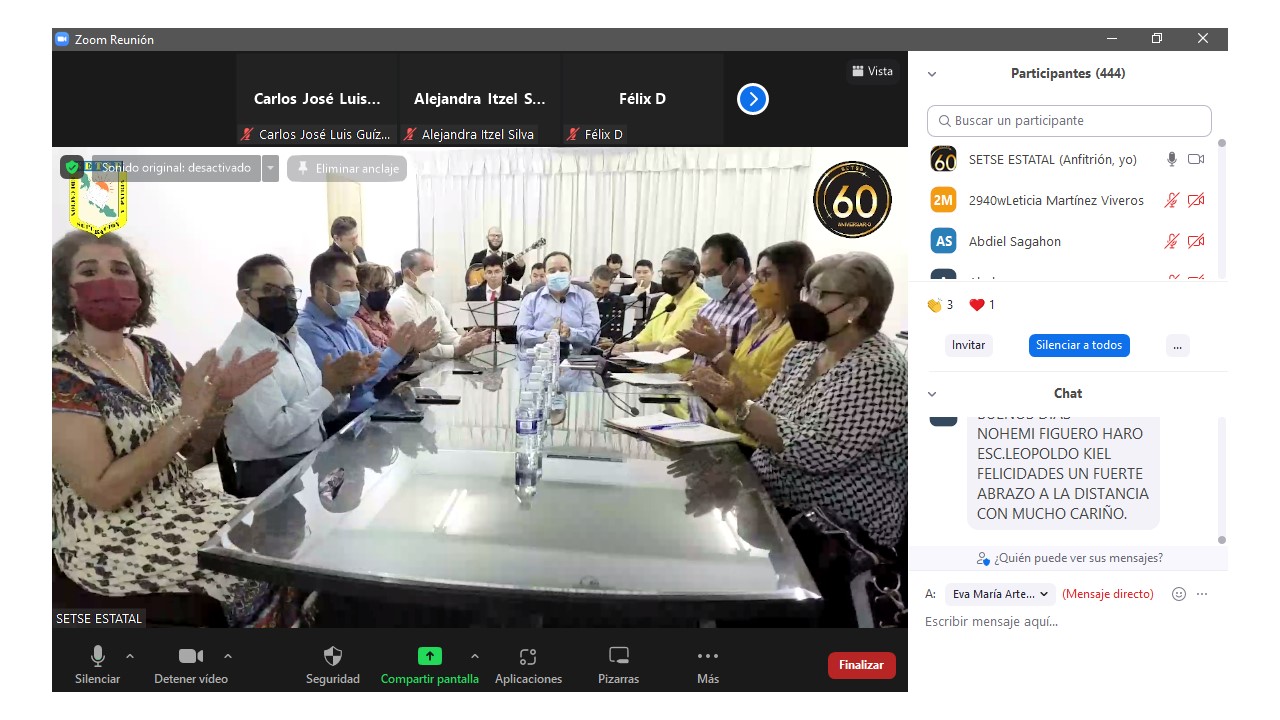Viewport: 1280px width, 720px height.
Task: Select Alejandra Itzel Silva video thumbnail
Action: 480,99
